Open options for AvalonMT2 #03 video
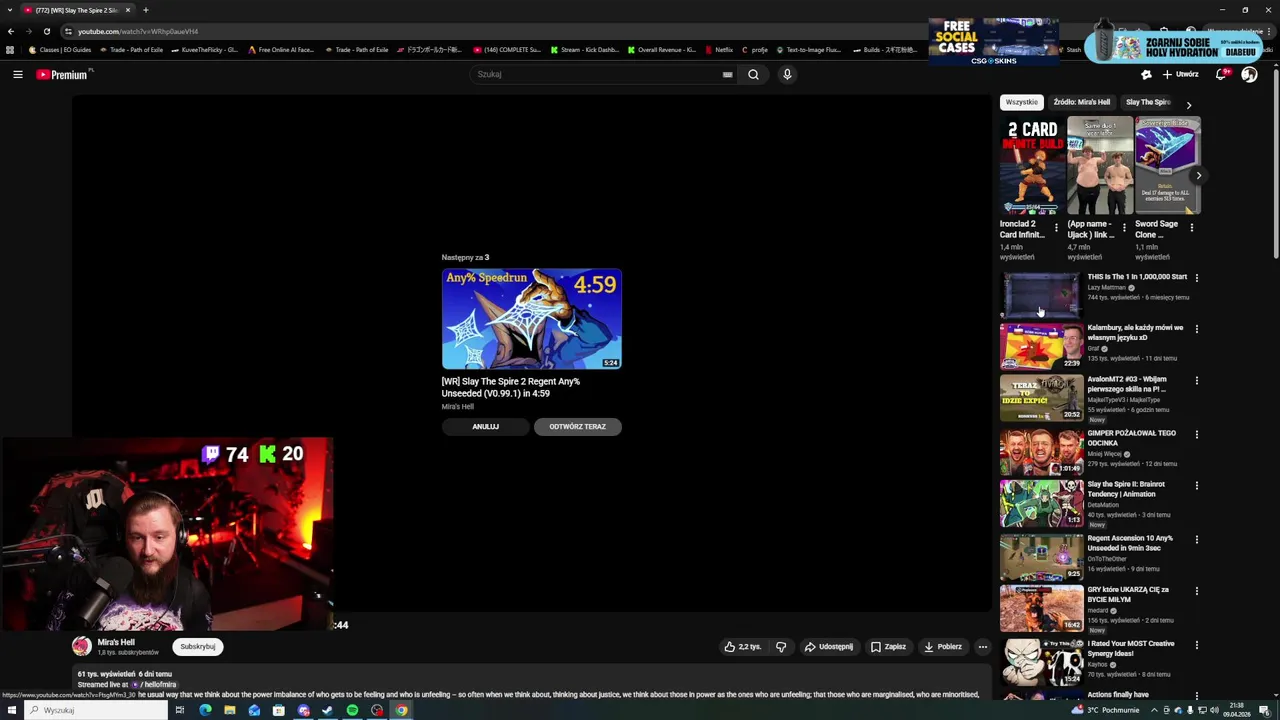This screenshot has height=720, width=1280. click(x=1196, y=381)
